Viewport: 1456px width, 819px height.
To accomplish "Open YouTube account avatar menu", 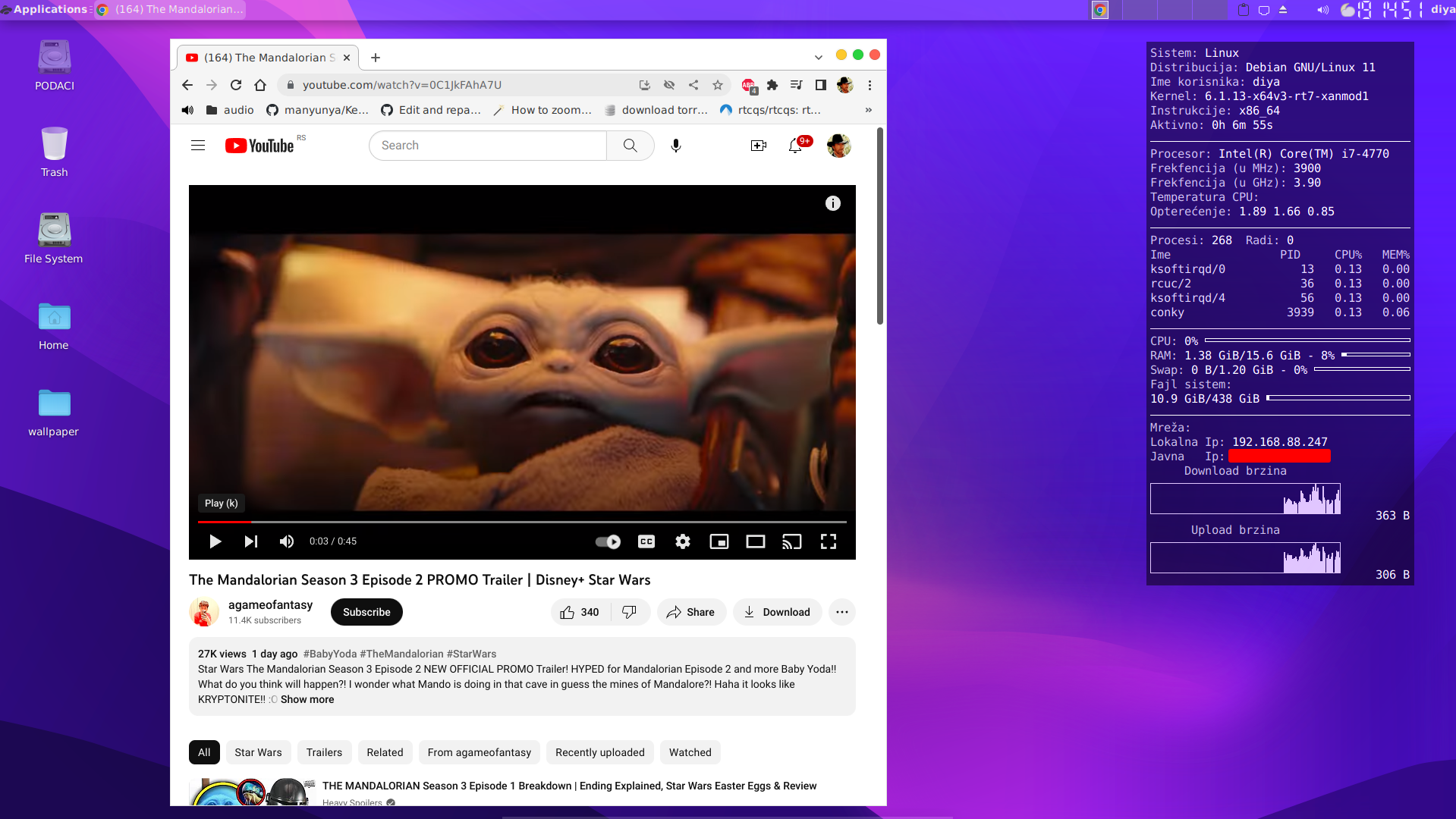I will pos(839,146).
